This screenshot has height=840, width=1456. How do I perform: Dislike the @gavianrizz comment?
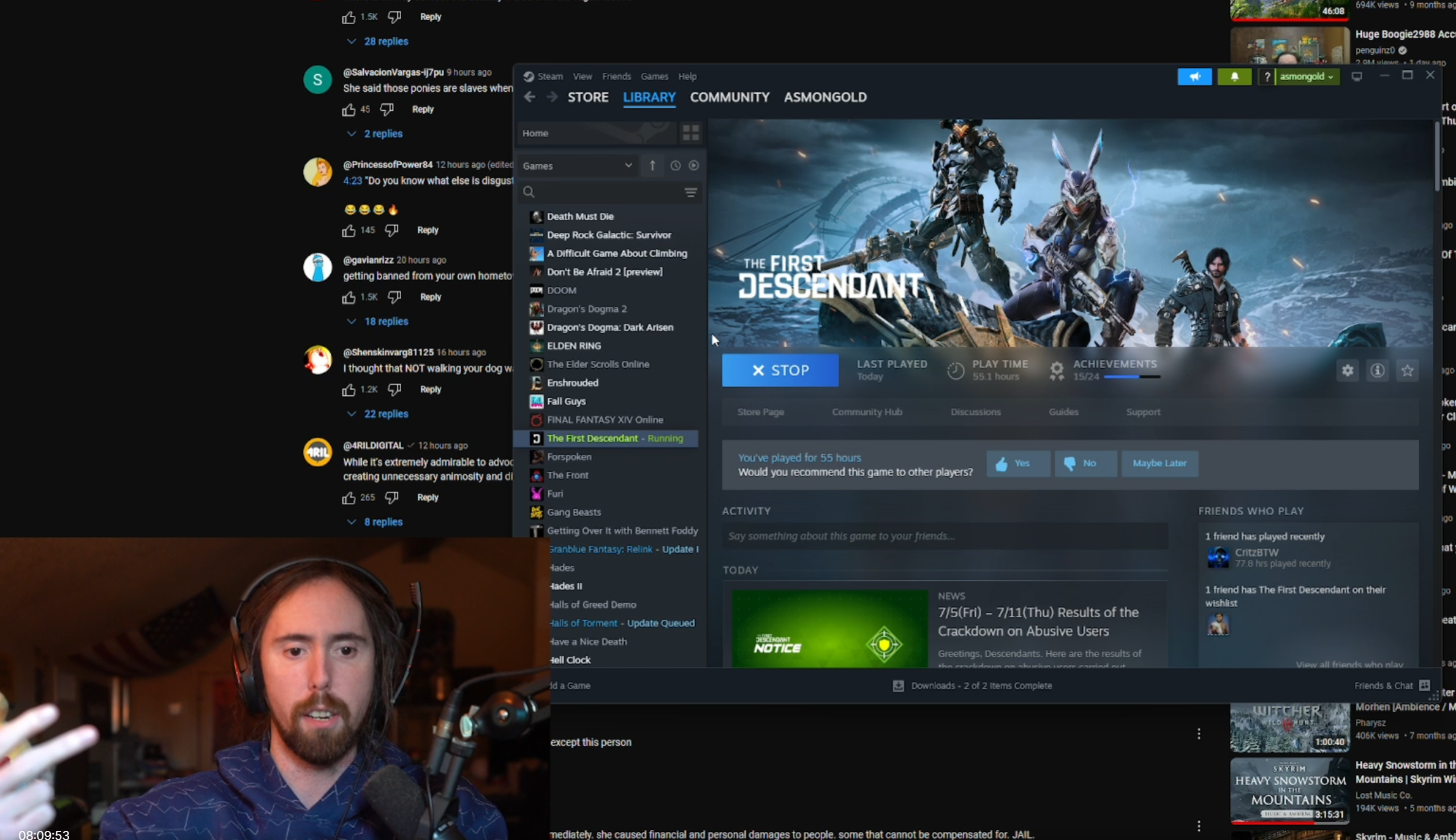(x=394, y=297)
